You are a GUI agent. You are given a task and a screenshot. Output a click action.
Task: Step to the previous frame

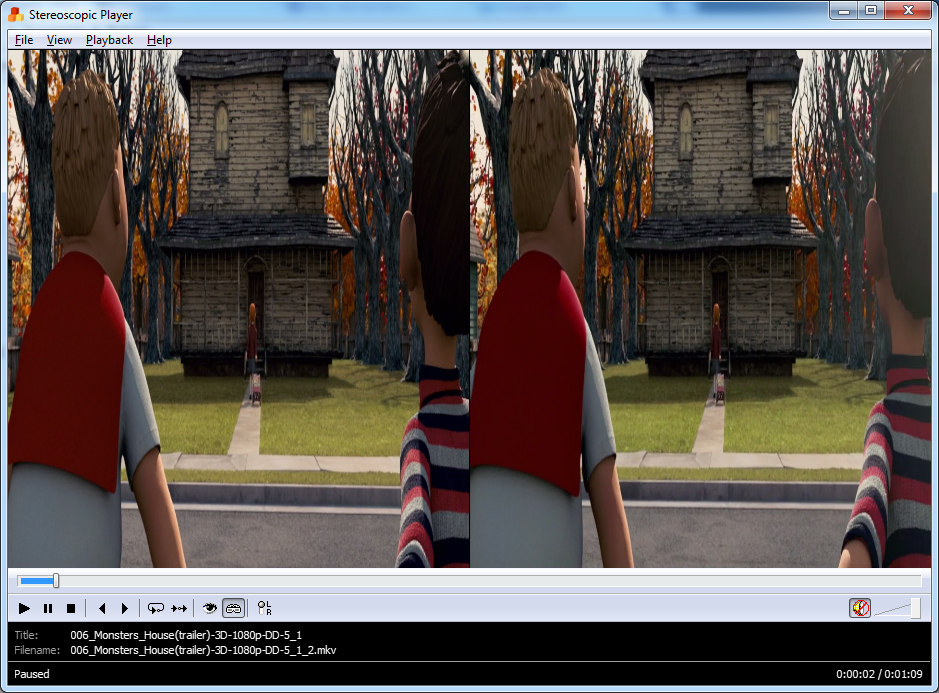102,609
